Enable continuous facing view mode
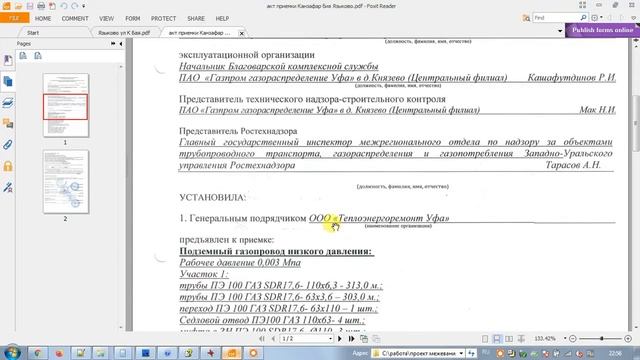Screen dimensions: 640x360 521,339
